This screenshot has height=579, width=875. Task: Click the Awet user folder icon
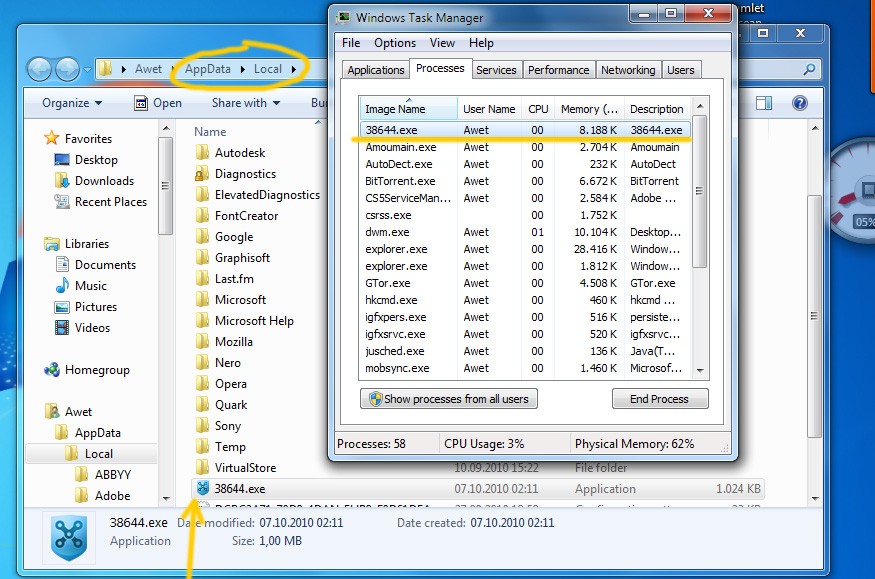pyautogui.click(x=52, y=411)
